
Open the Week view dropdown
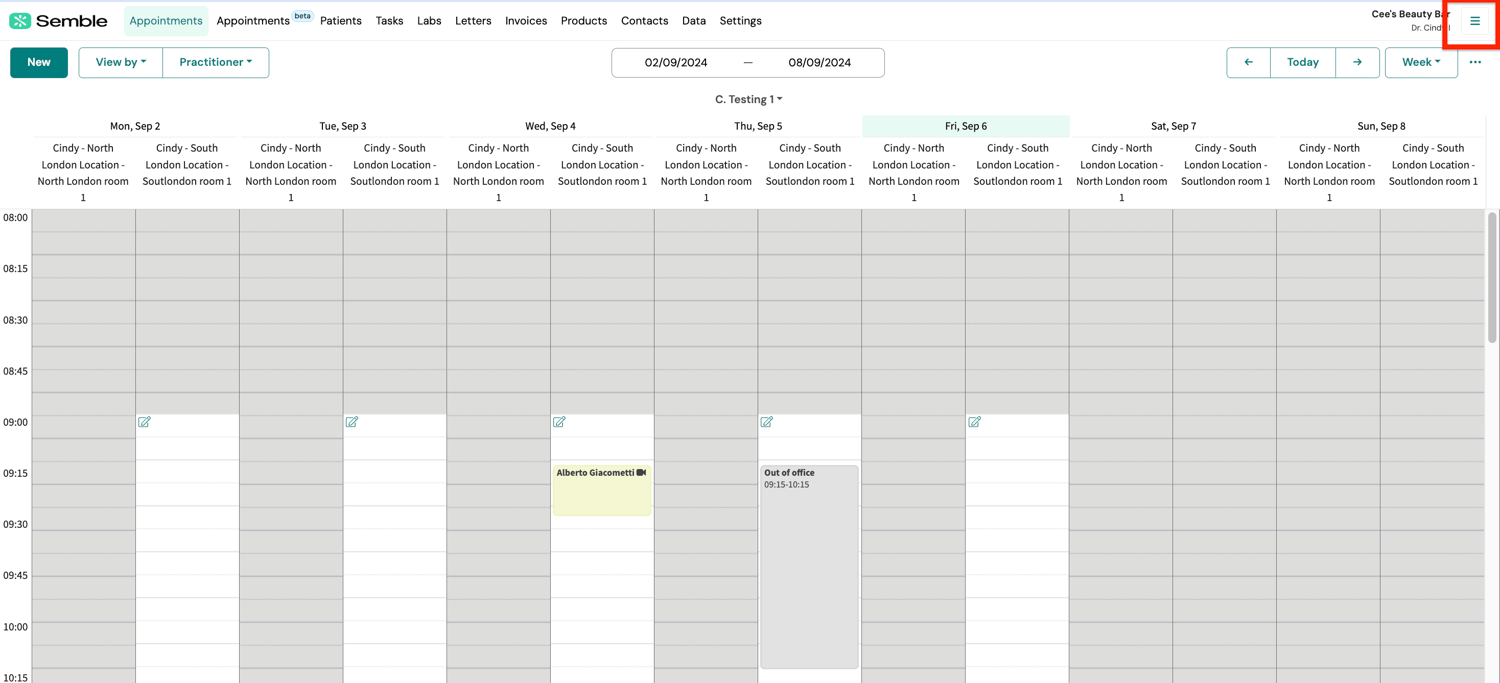click(1420, 62)
